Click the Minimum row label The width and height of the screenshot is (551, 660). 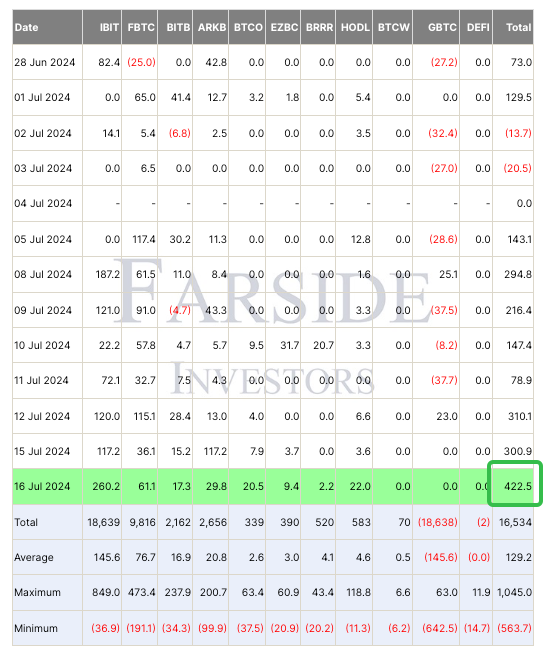point(36,628)
